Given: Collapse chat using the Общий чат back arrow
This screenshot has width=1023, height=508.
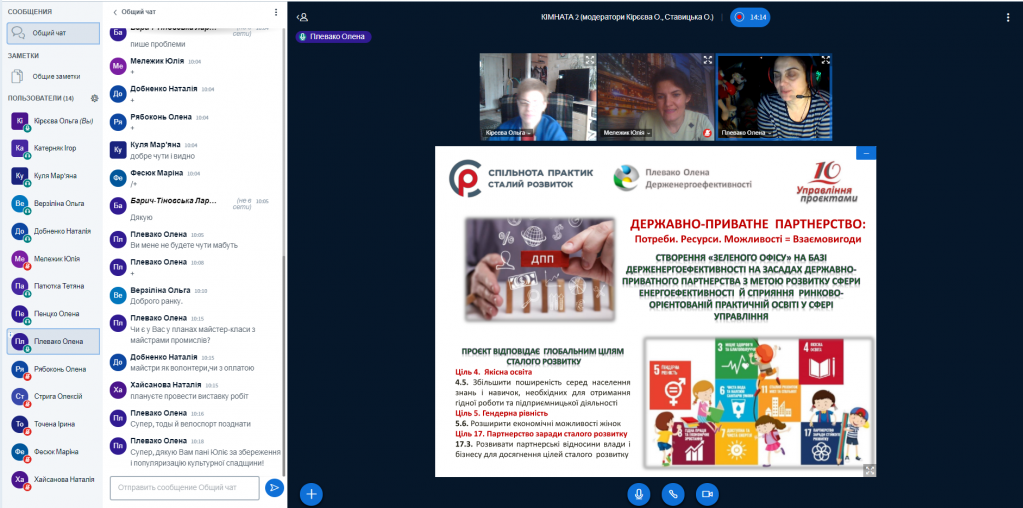Looking at the screenshot, I should [115, 12].
